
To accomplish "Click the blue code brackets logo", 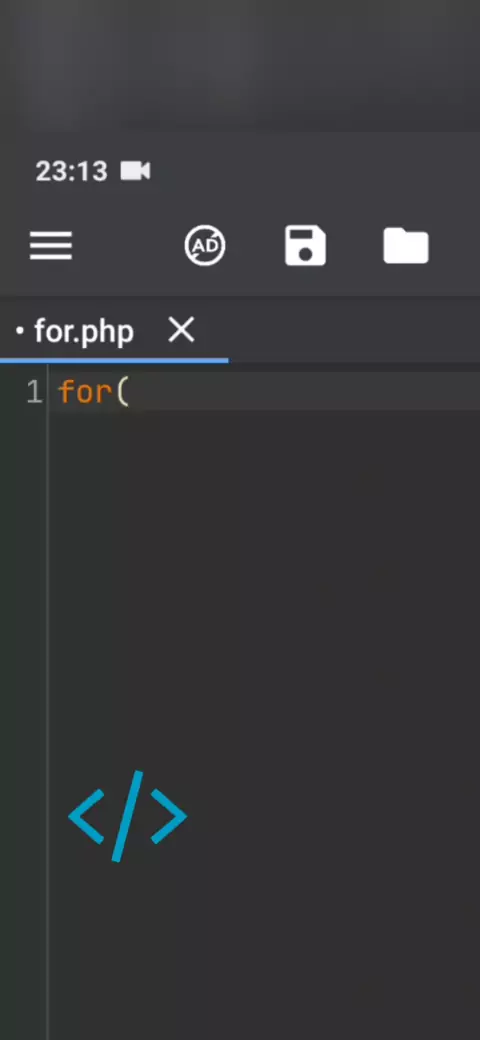I will 127,816.
